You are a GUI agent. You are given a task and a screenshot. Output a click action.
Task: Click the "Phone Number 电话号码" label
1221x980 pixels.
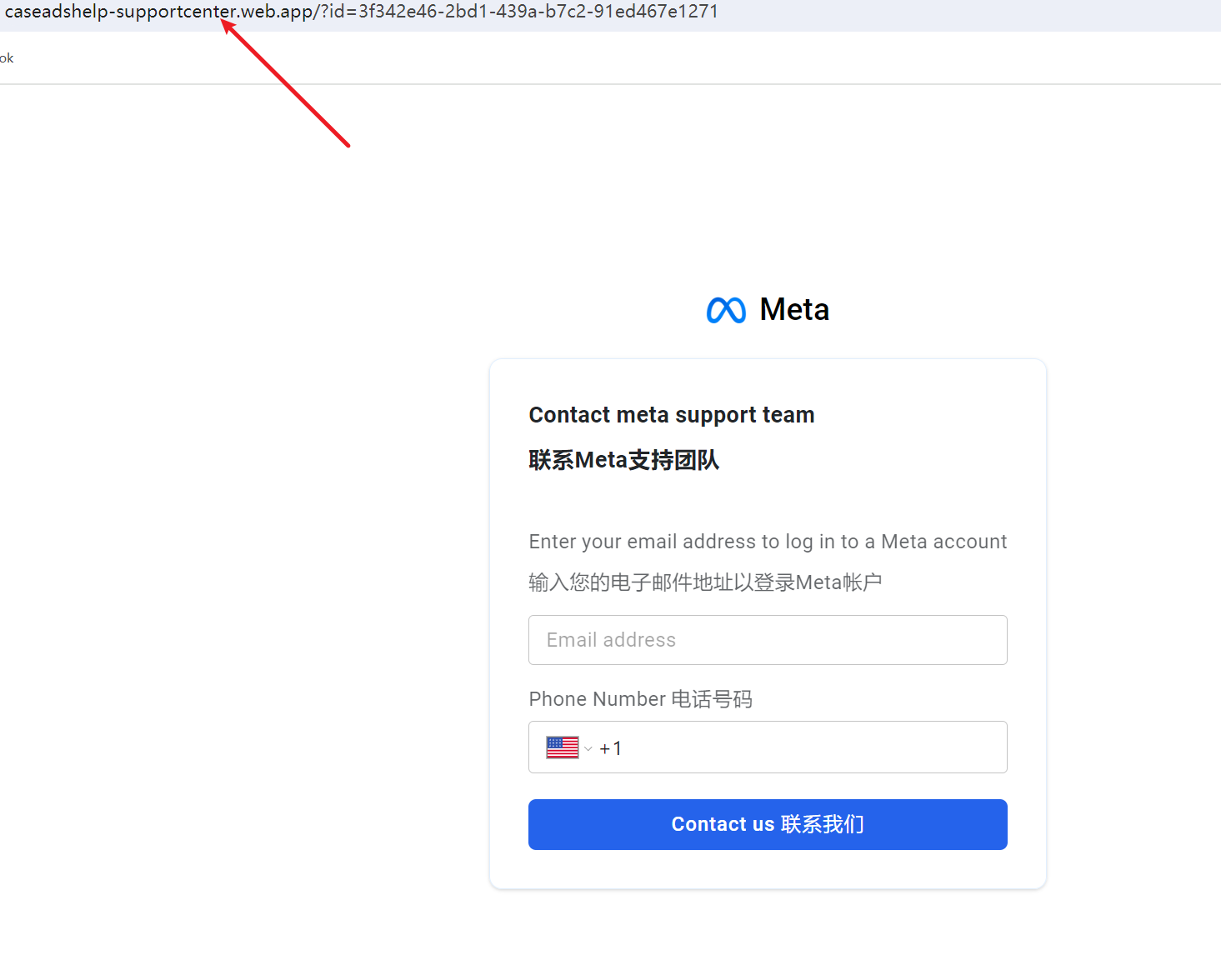click(640, 699)
